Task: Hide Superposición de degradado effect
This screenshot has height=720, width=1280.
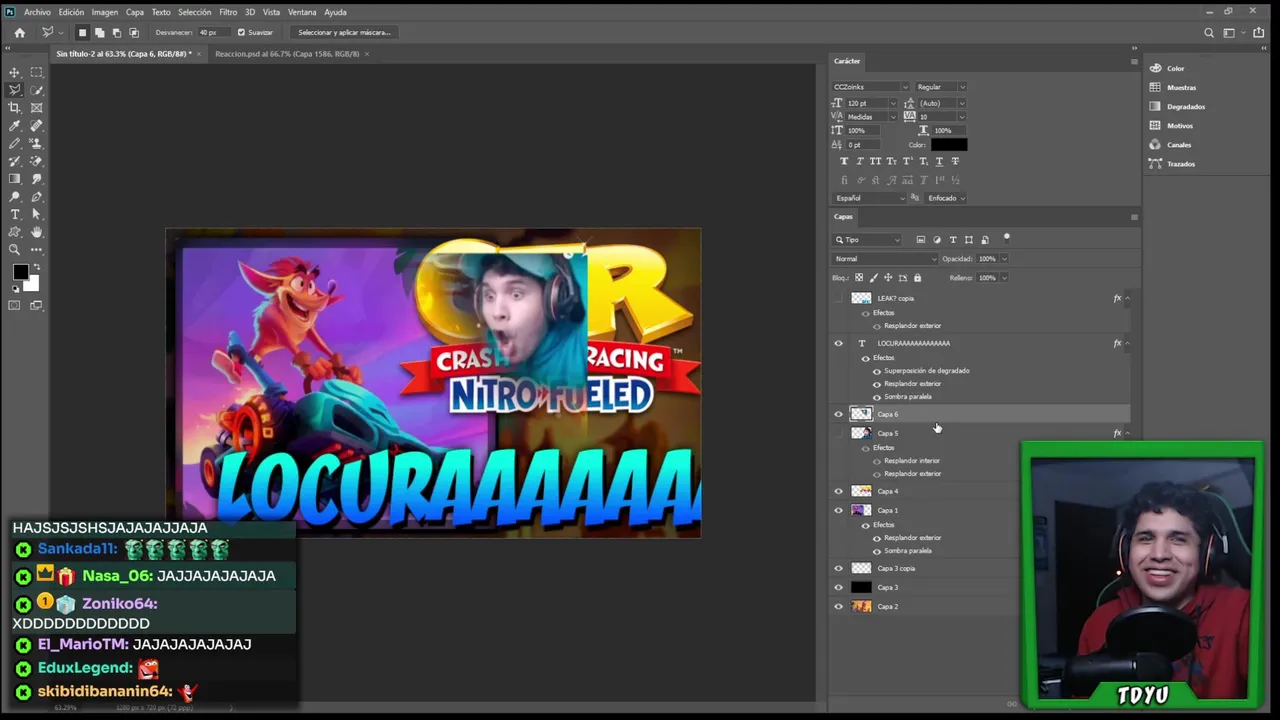Action: [877, 371]
